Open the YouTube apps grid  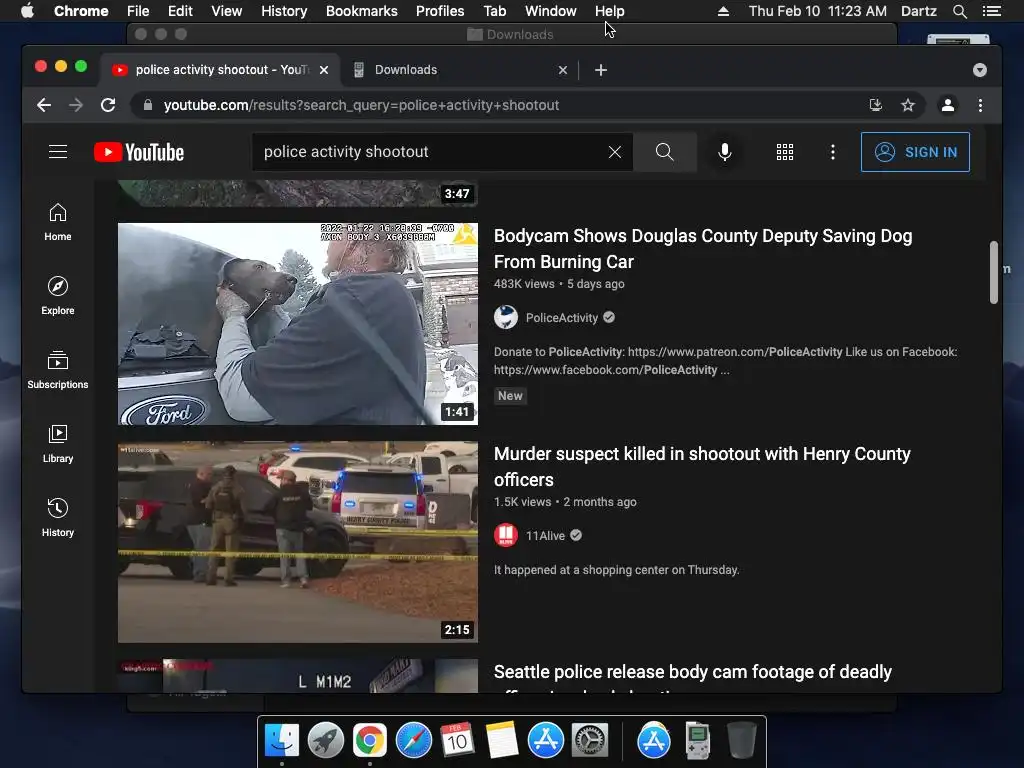coord(784,152)
